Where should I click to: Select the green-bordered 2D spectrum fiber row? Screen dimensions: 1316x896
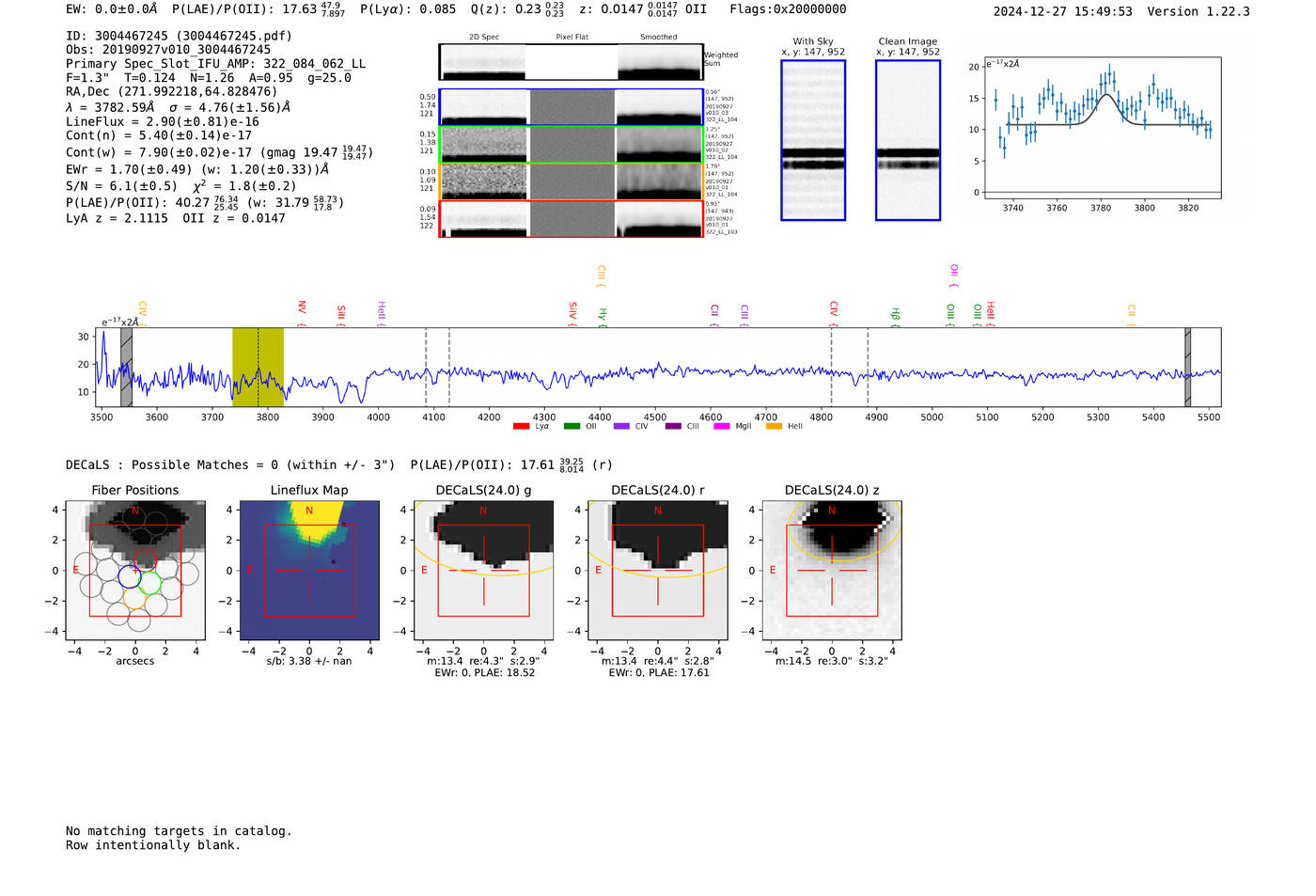tap(572, 145)
